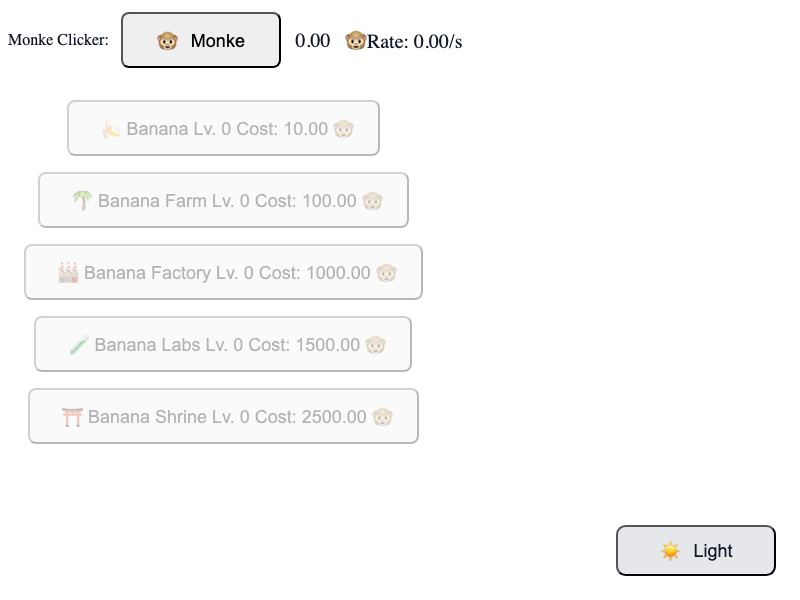Screen dimensions: 800x600
Task: Click the monkey emoji on the Monke button
Action: click(x=167, y=41)
